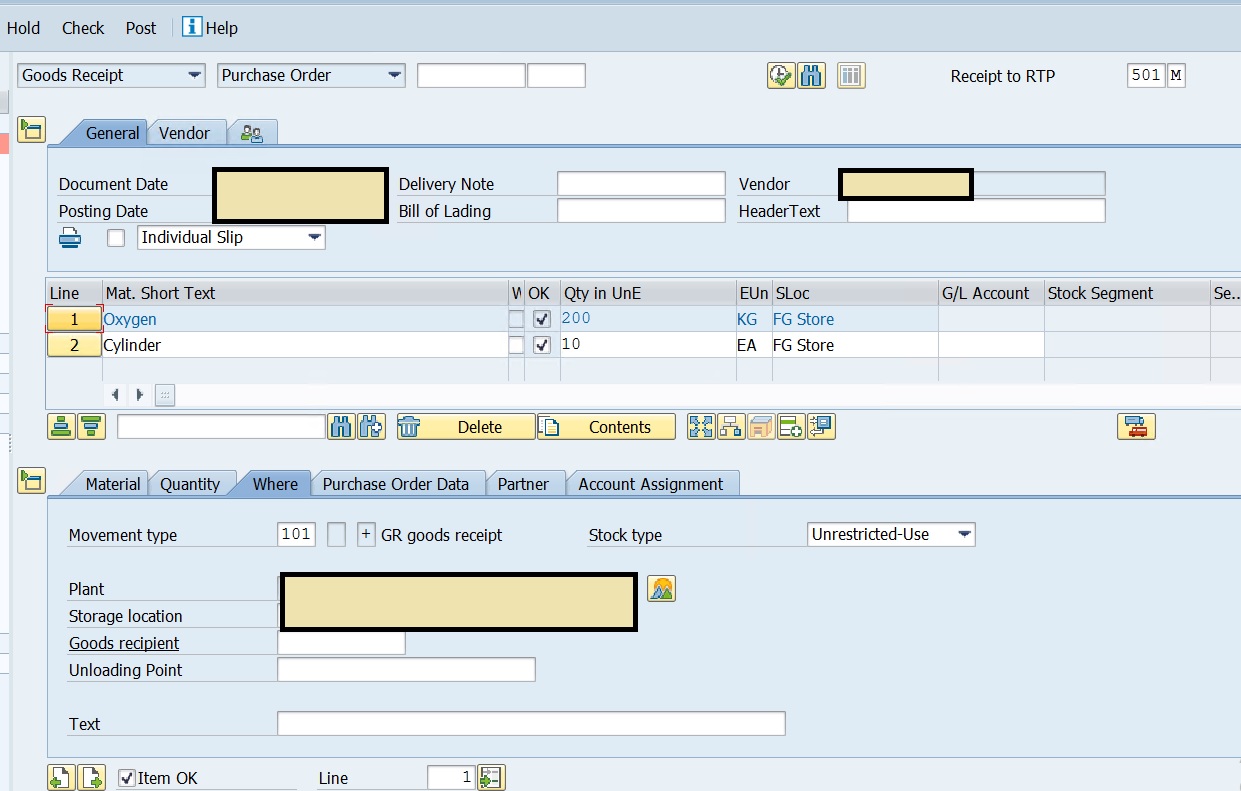Click Post in the top toolbar

pos(141,28)
